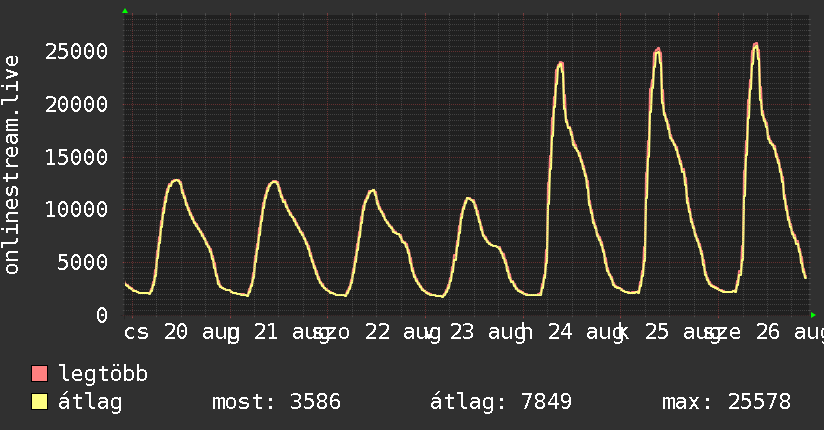The width and height of the screenshot is (824, 430).
Task: Click the 25 aug peak on graph
Action: point(657,50)
